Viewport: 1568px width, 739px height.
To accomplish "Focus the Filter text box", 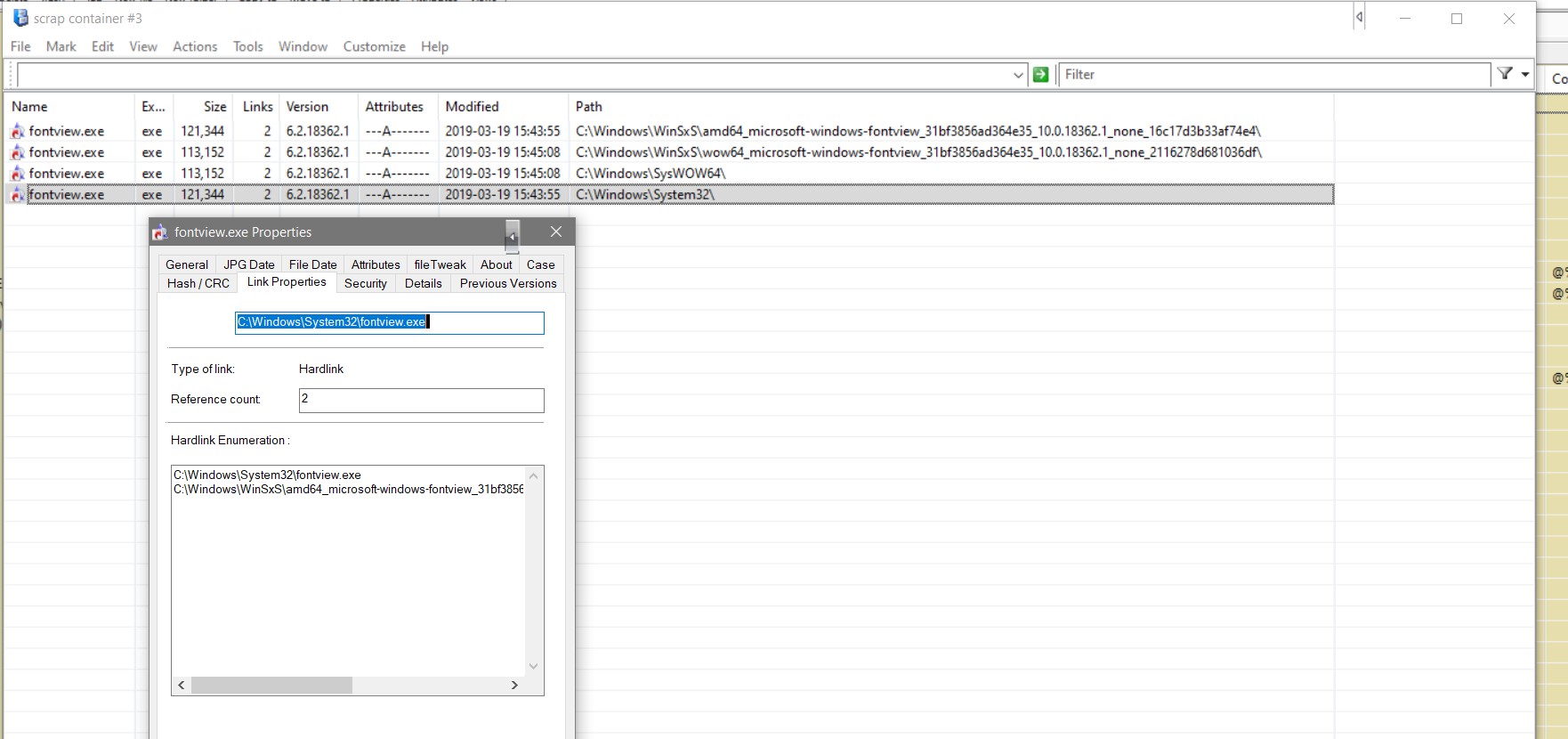I will click(1274, 75).
